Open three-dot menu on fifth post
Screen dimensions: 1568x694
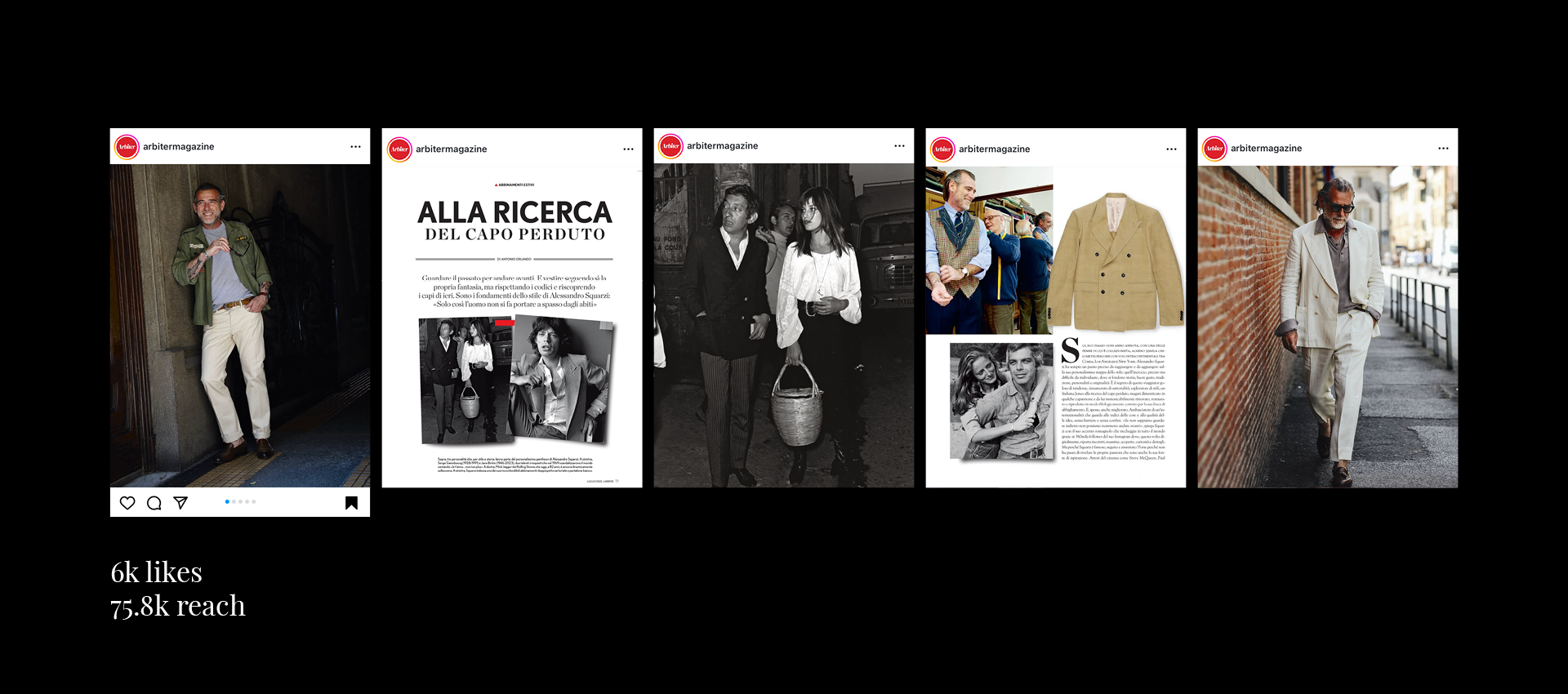(x=1443, y=149)
